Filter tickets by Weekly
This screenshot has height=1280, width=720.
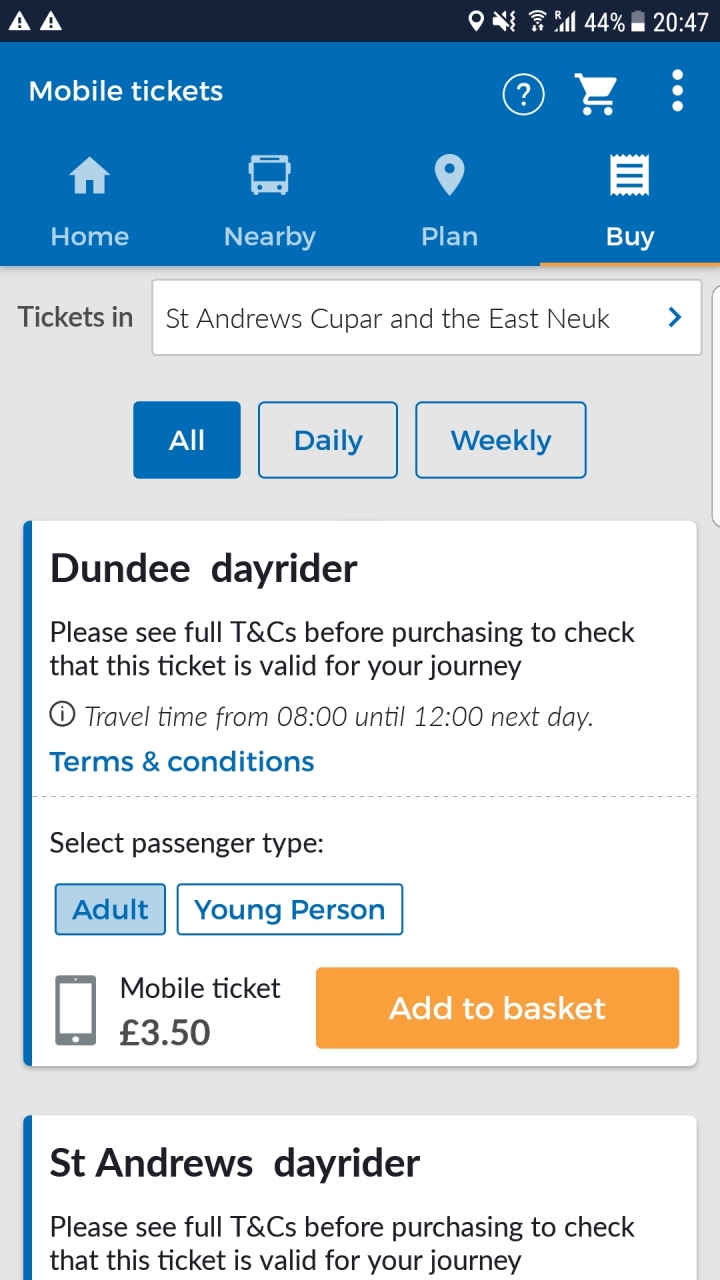pos(500,440)
